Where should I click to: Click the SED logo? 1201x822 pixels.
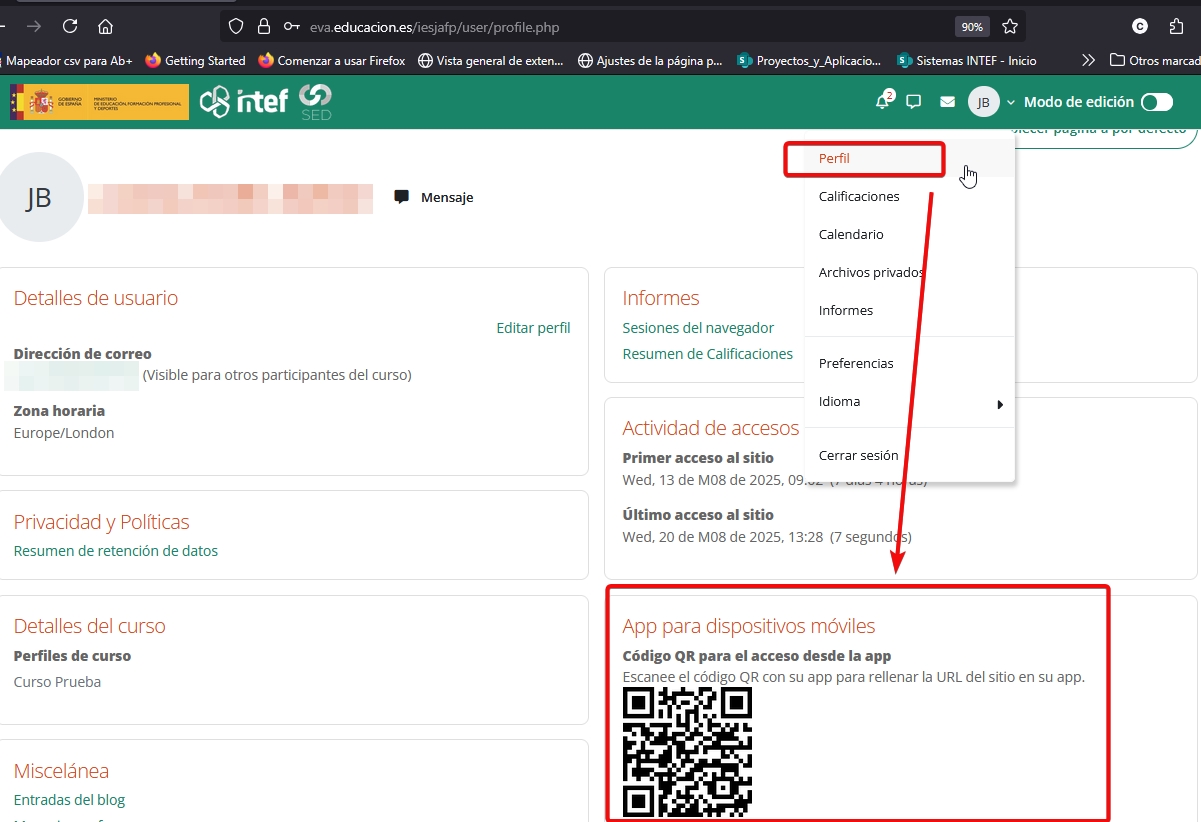click(316, 101)
